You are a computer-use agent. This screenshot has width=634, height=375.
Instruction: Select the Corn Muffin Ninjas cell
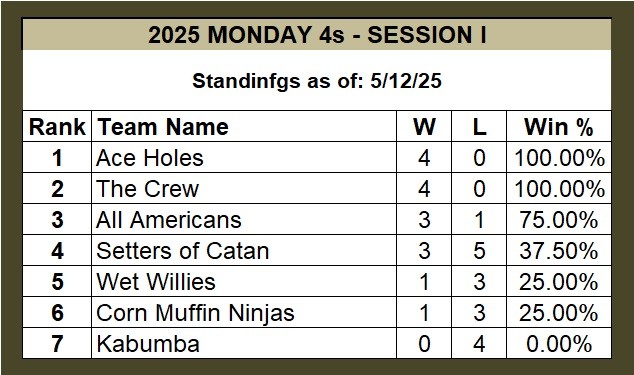coord(244,312)
